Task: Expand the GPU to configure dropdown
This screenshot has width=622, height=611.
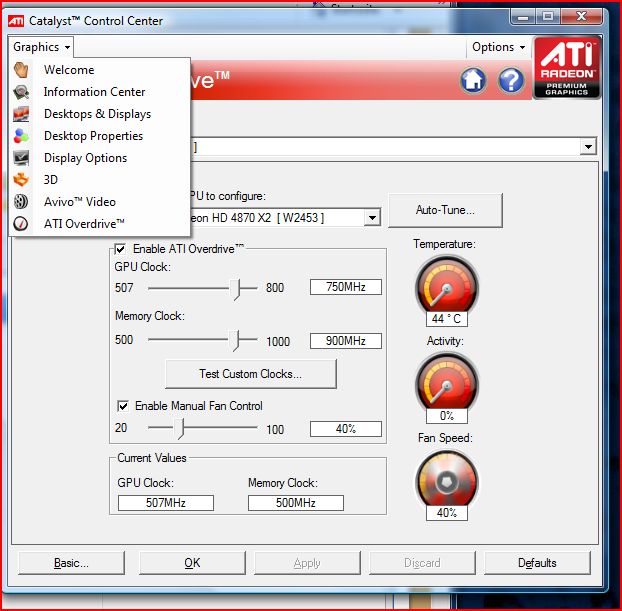Action: 372,217
